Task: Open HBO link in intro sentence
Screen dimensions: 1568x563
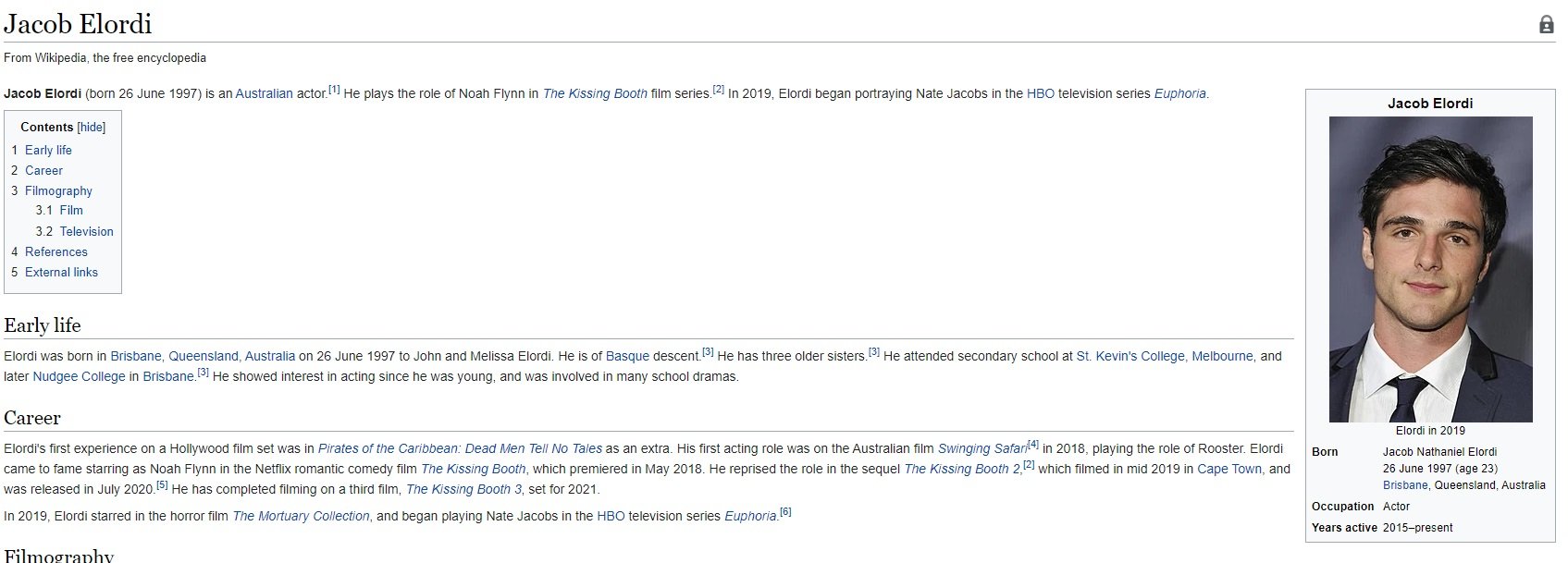Action: pyautogui.click(x=1041, y=93)
